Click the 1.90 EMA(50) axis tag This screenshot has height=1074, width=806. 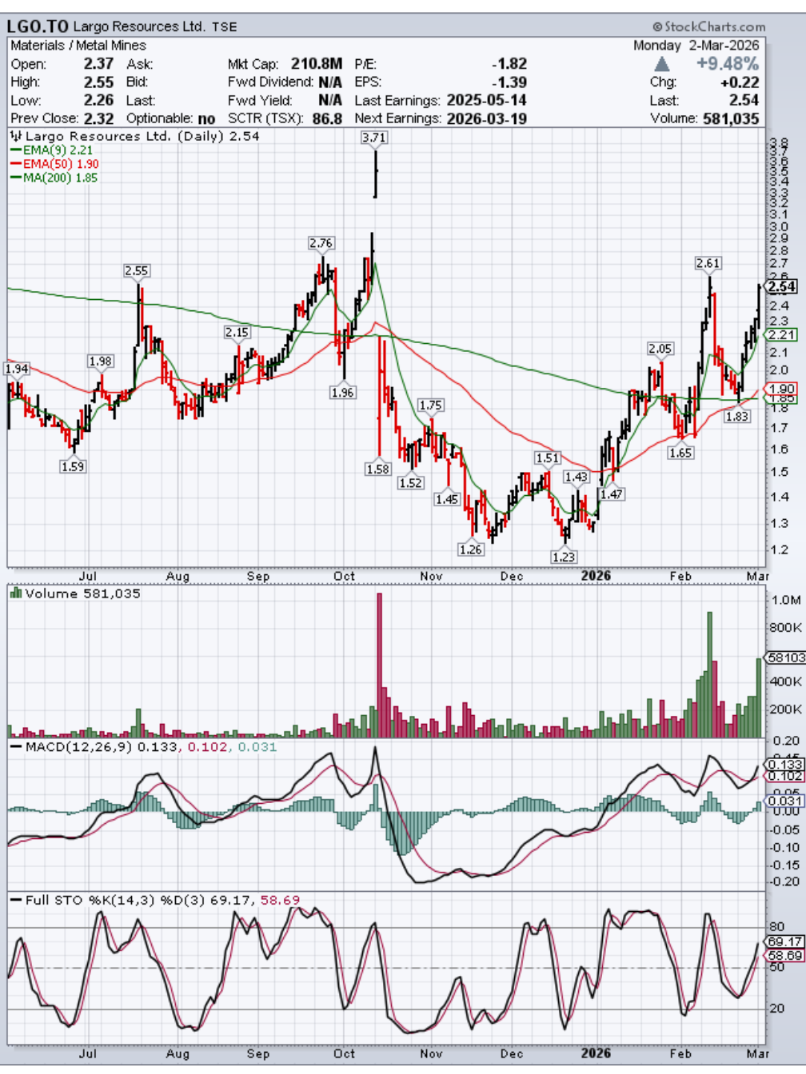click(781, 388)
